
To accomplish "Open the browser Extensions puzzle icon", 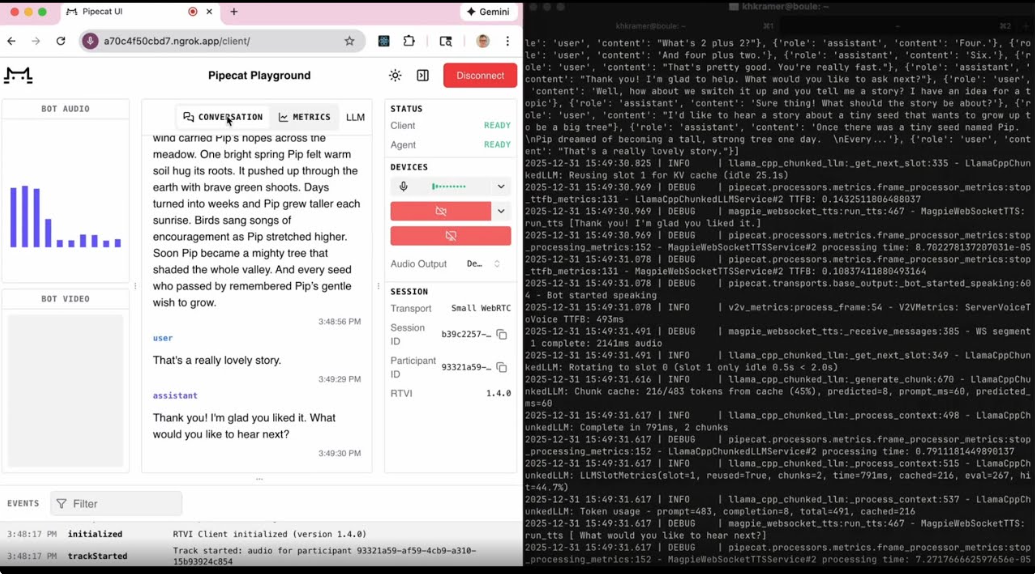I will (x=409, y=41).
